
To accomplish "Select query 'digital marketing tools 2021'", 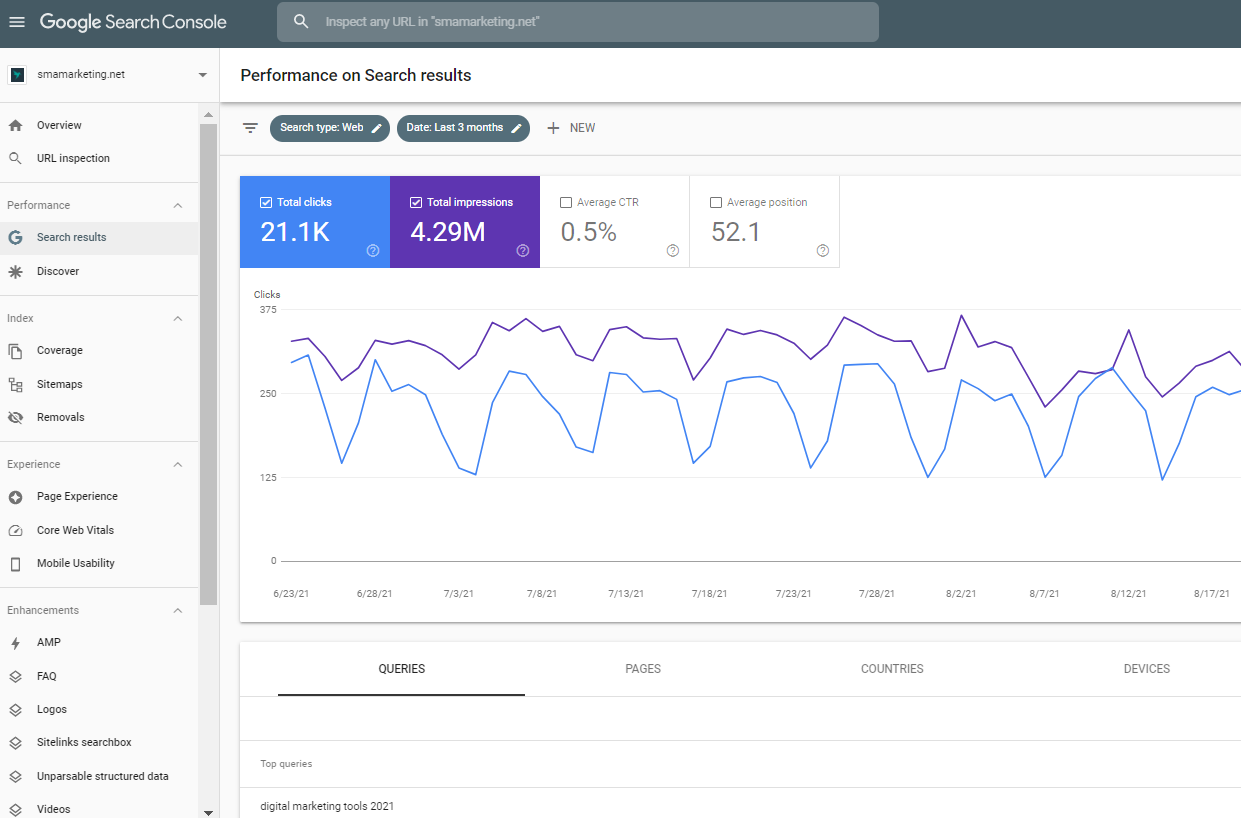I will pos(327,806).
